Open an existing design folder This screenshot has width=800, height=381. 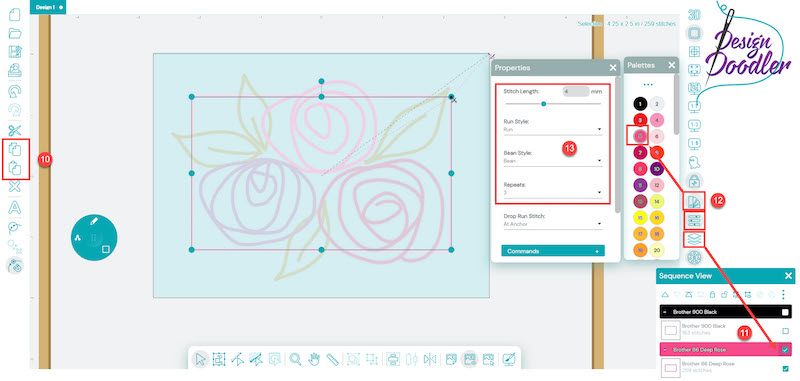15,33
